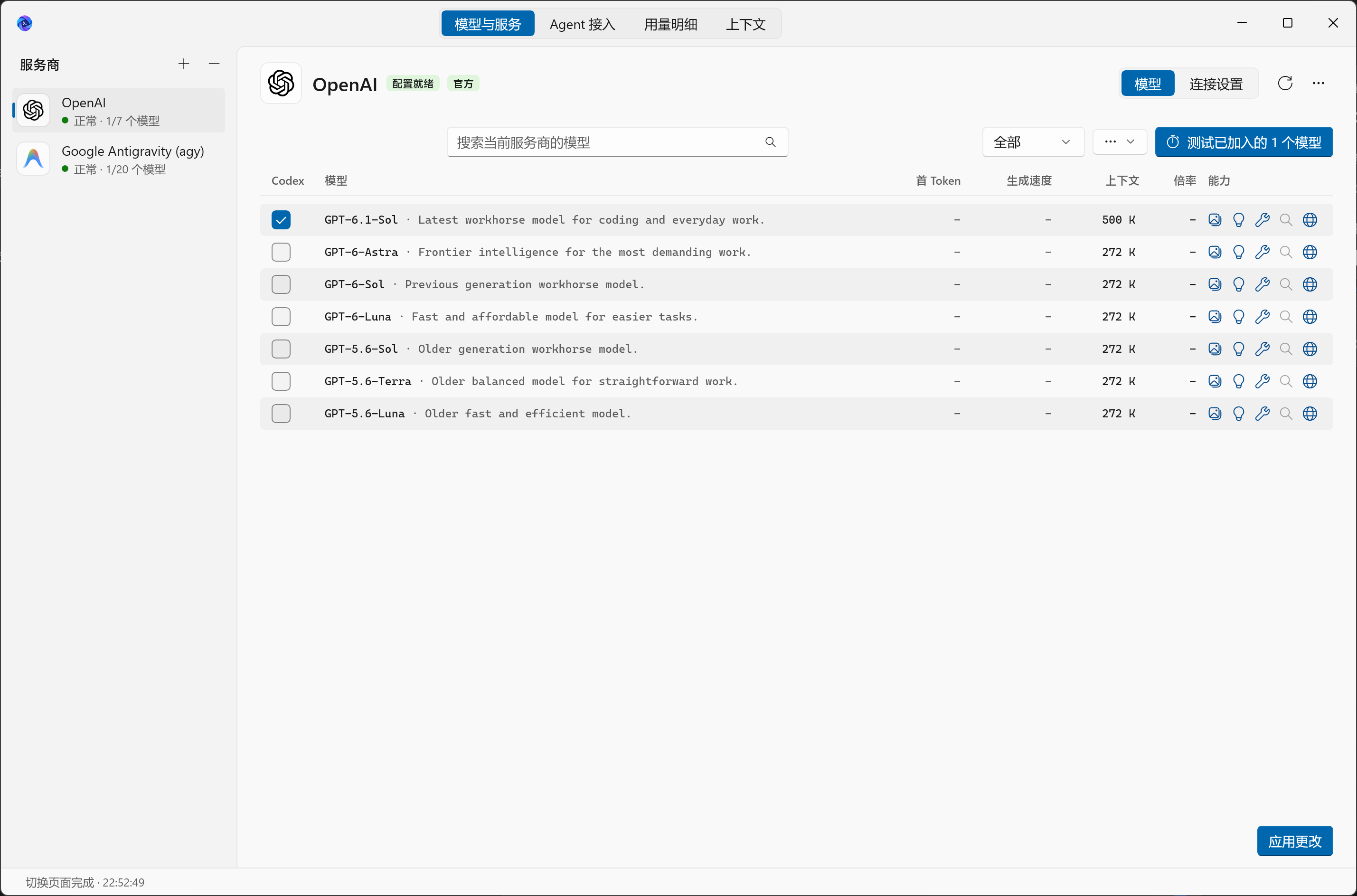This screenshot has width=1357, height=896.
Task: Open the more options ellipsis beside refresh
Action: point(1319,84)
